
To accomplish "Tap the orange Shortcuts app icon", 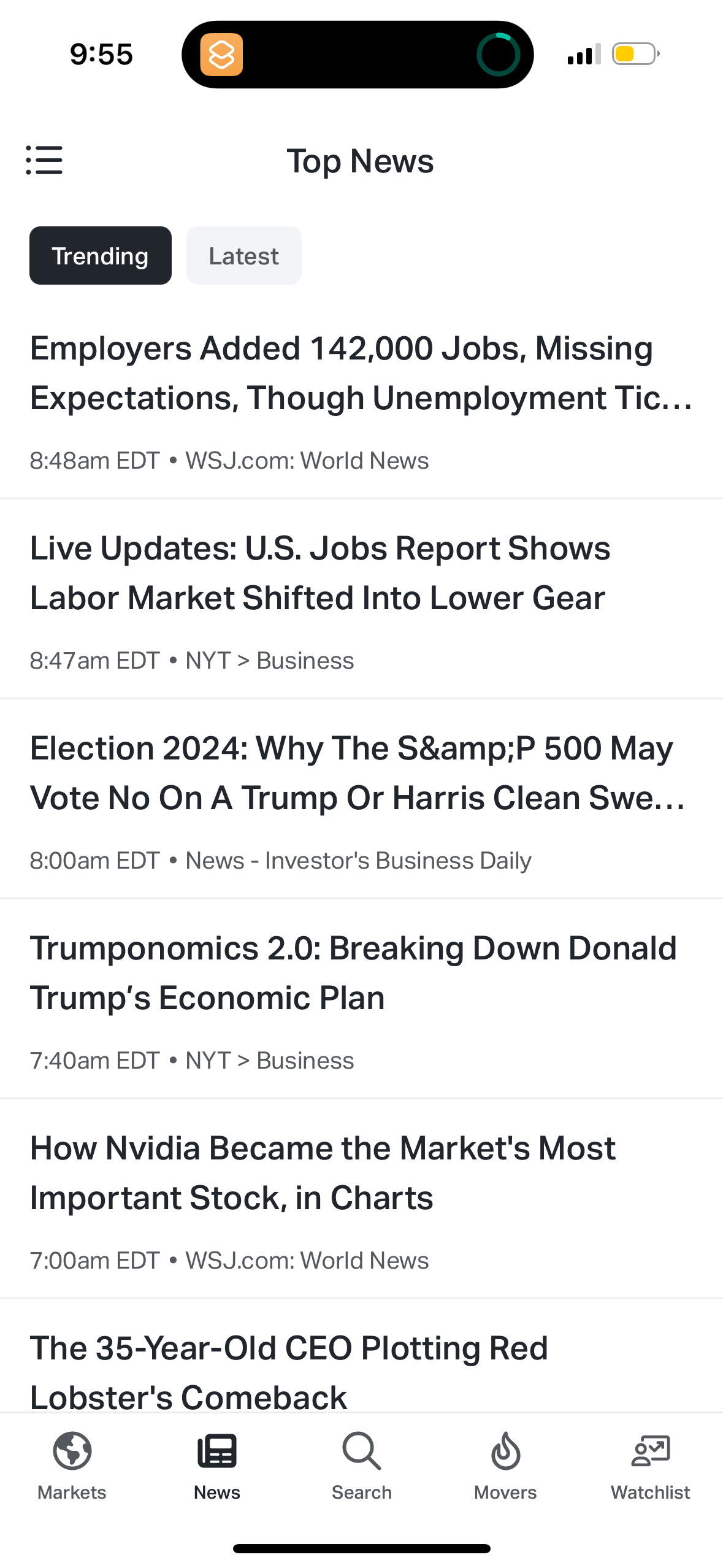I will (x=221, y=55).
